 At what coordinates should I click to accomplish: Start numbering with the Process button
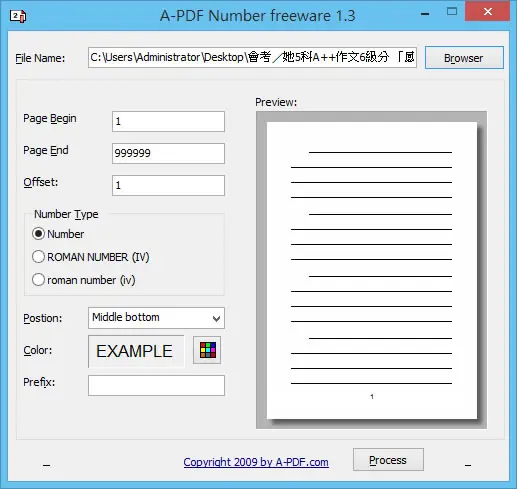[388, 460]
